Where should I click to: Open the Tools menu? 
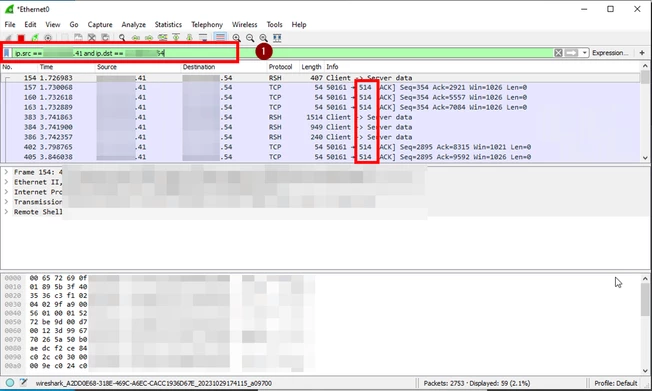click(274, 25)
